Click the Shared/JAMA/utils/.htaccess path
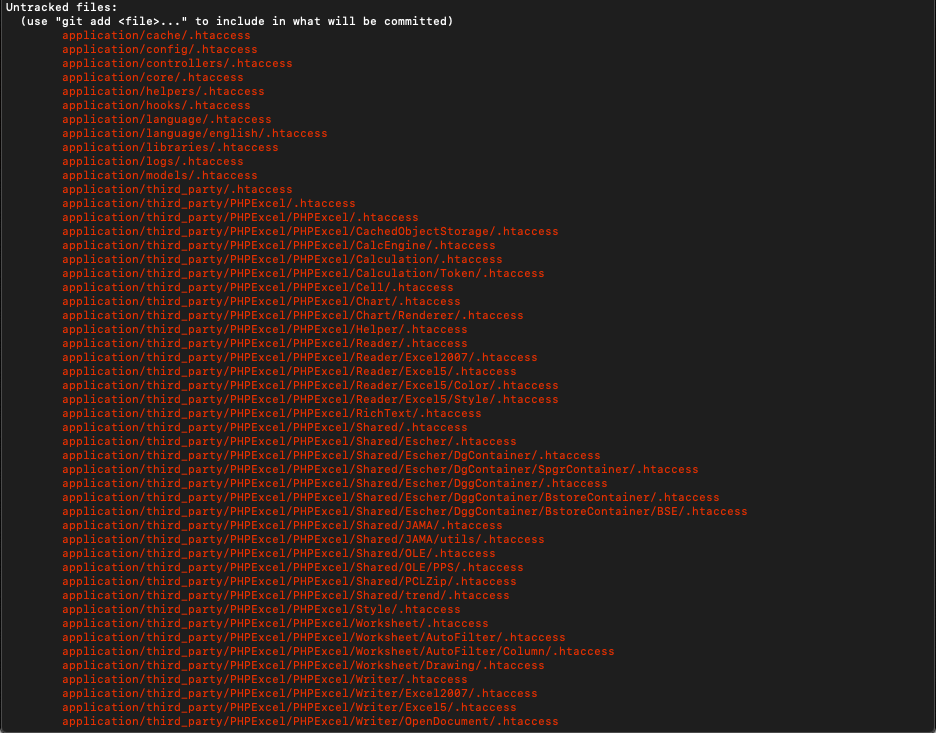Viewport: 936px width, 733px height. [303, 539]
